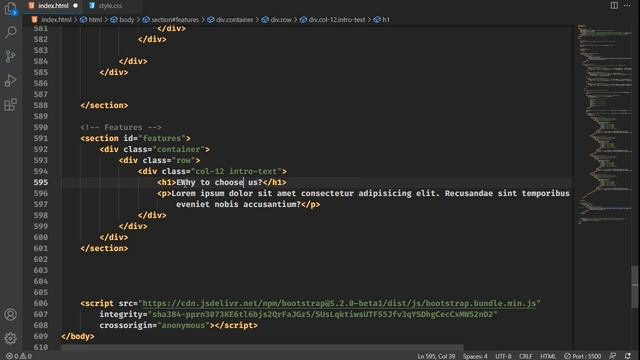Click the closing </body> tag

point(78,336)
